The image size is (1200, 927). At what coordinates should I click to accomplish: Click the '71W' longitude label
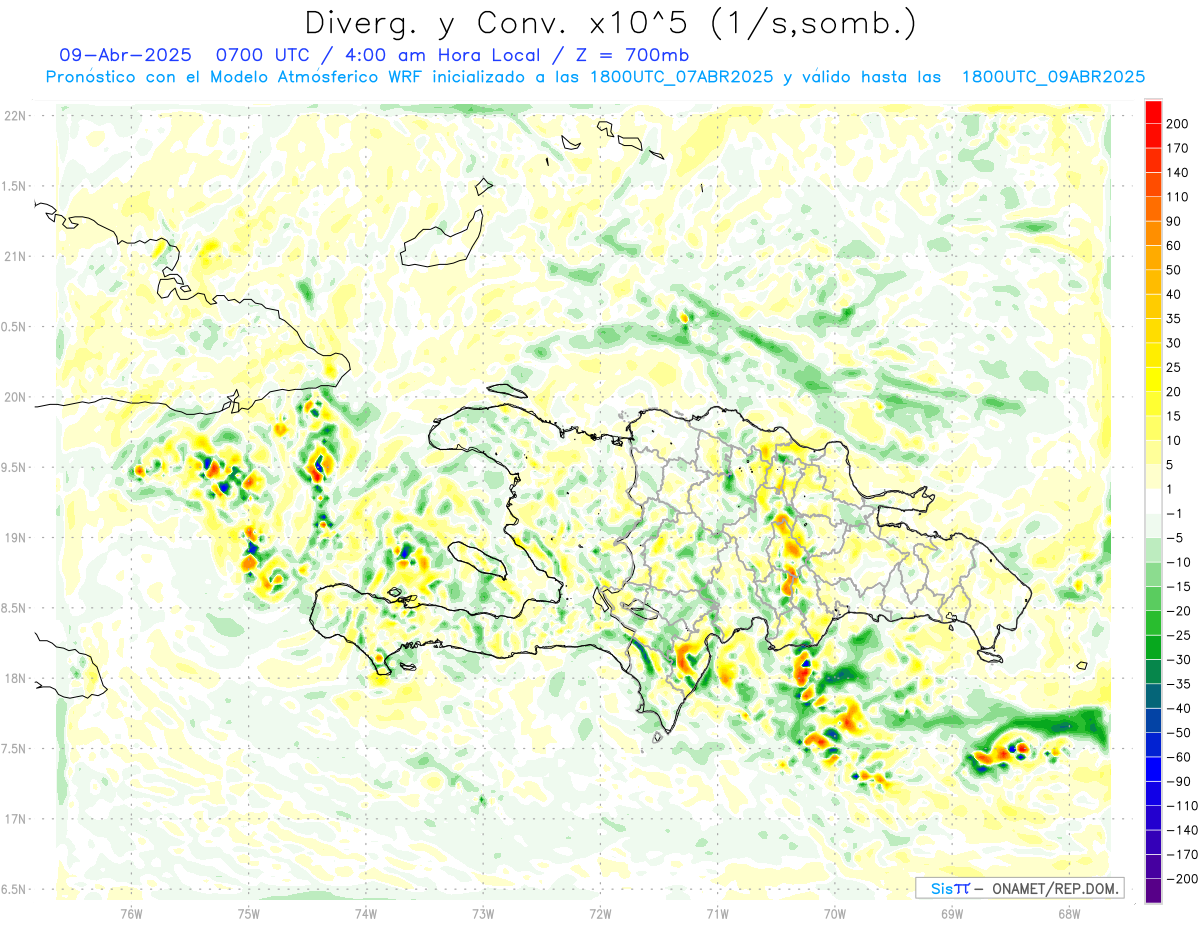pyautogui.click(x=717, y=913)
